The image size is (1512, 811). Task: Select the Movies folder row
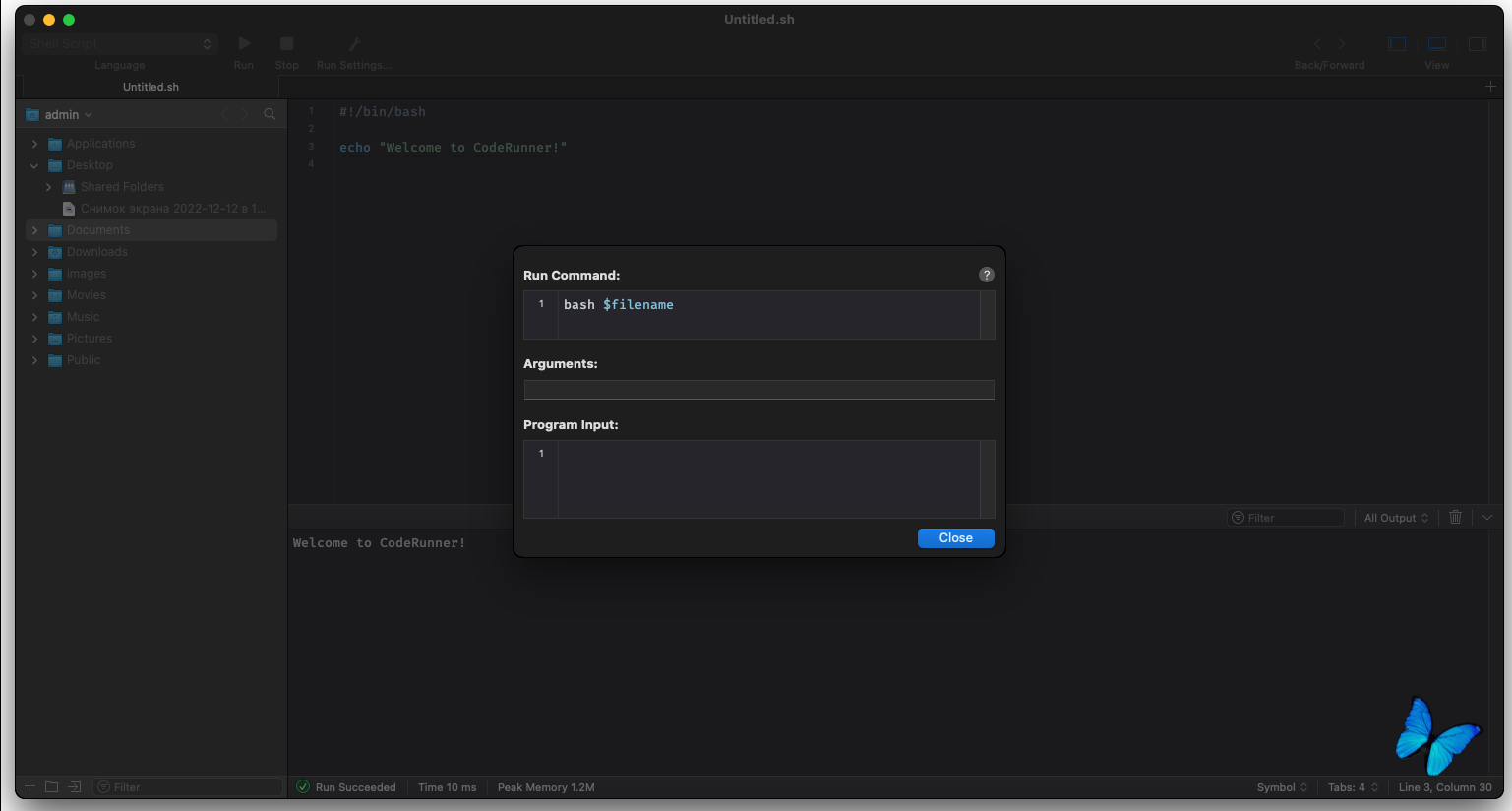[151, 295]
